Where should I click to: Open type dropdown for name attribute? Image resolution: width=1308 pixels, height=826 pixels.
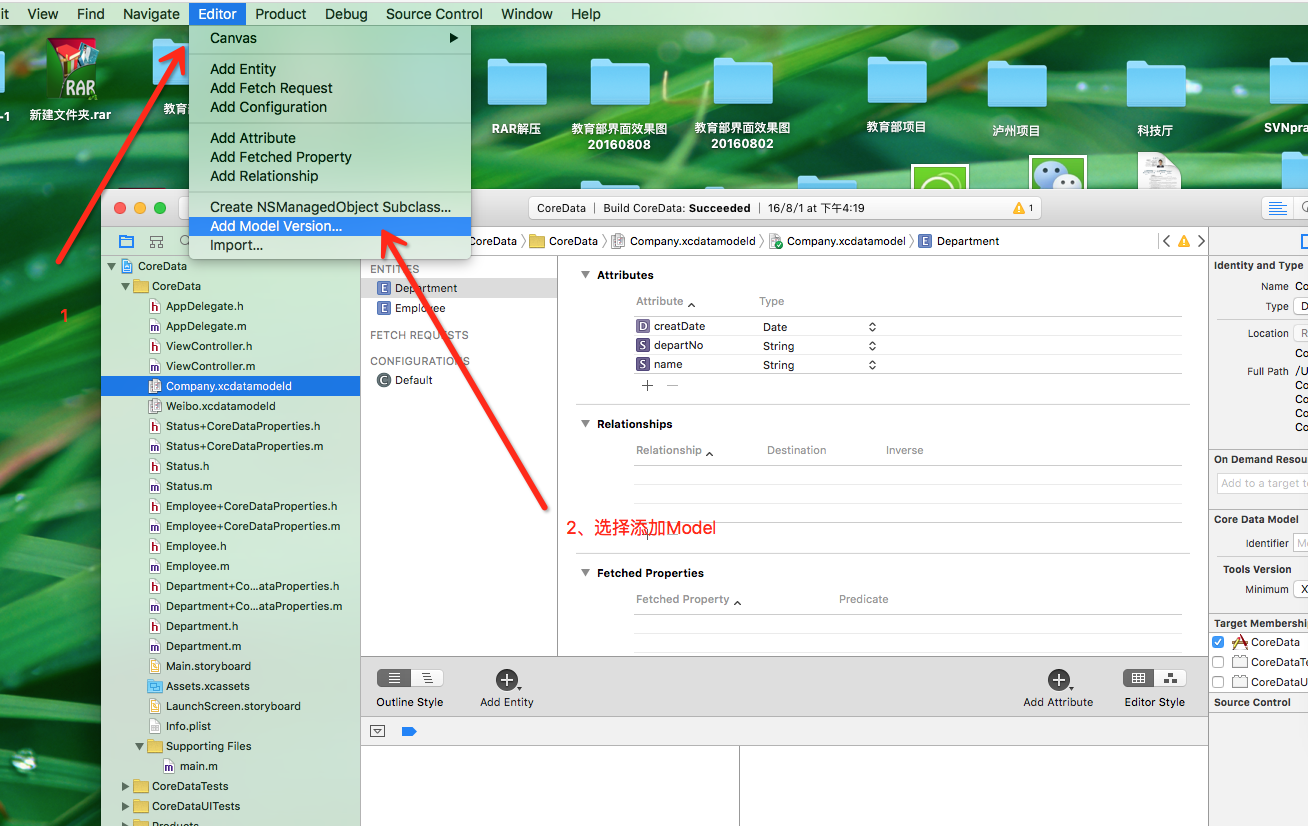point(872,365)
